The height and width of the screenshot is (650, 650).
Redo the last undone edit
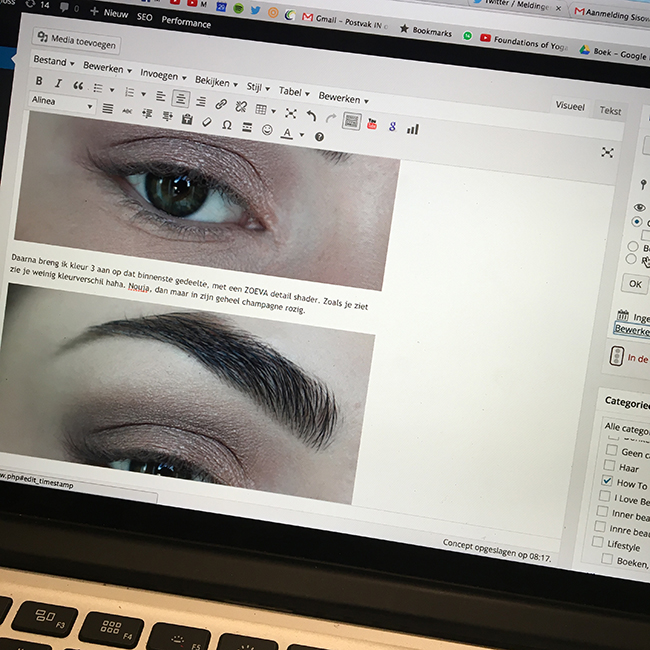331,119
